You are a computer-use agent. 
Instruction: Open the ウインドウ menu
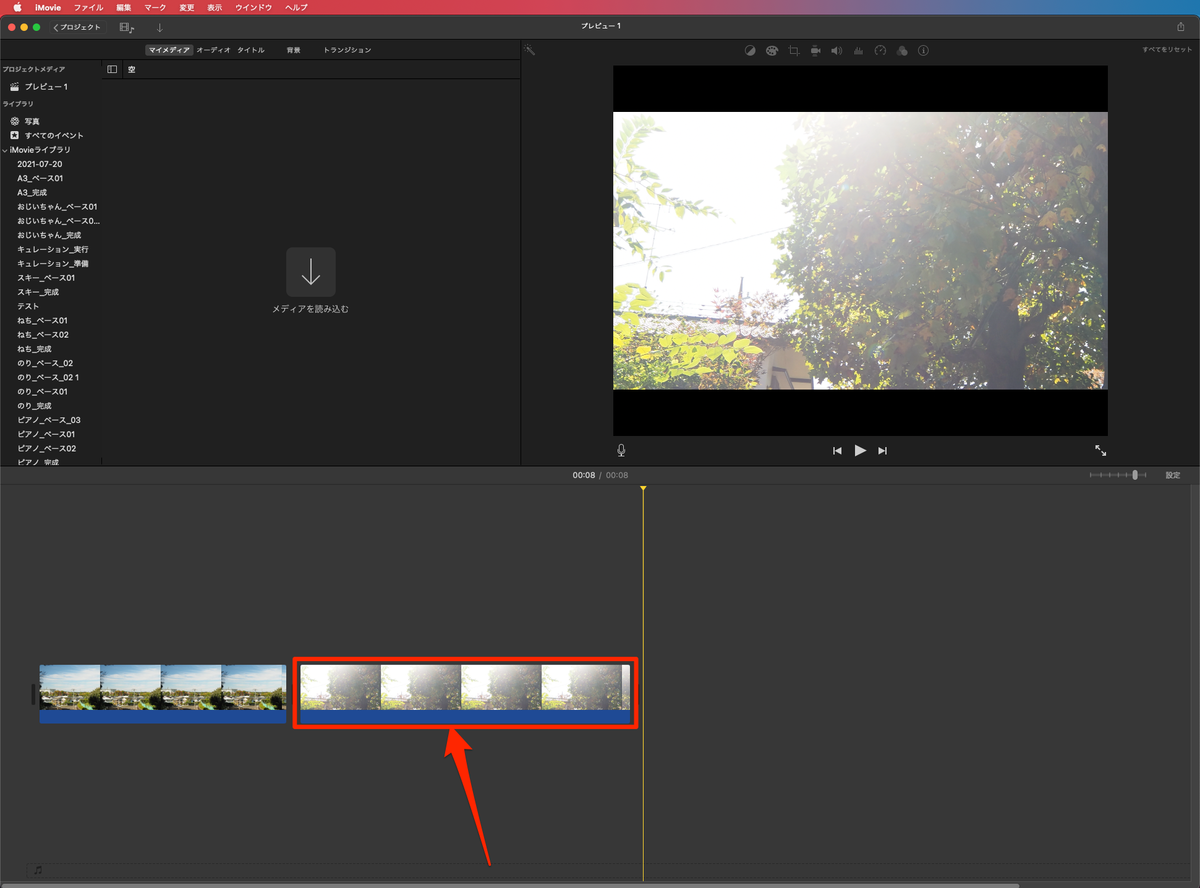[254, 7]
